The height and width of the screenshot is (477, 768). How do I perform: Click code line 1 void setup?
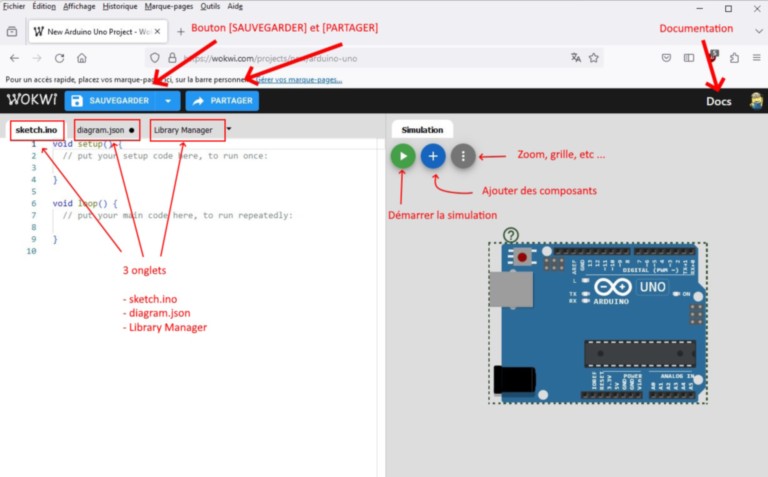(x=87, y=144)
